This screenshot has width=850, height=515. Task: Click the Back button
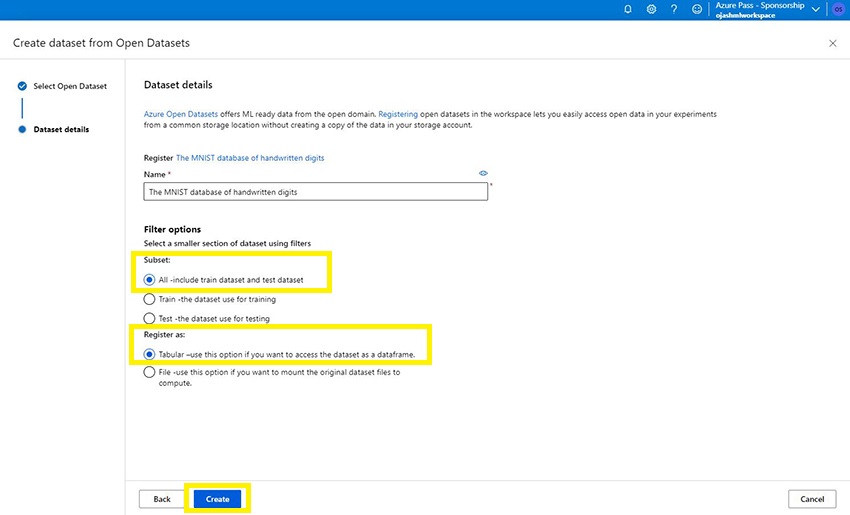(162, 499)
